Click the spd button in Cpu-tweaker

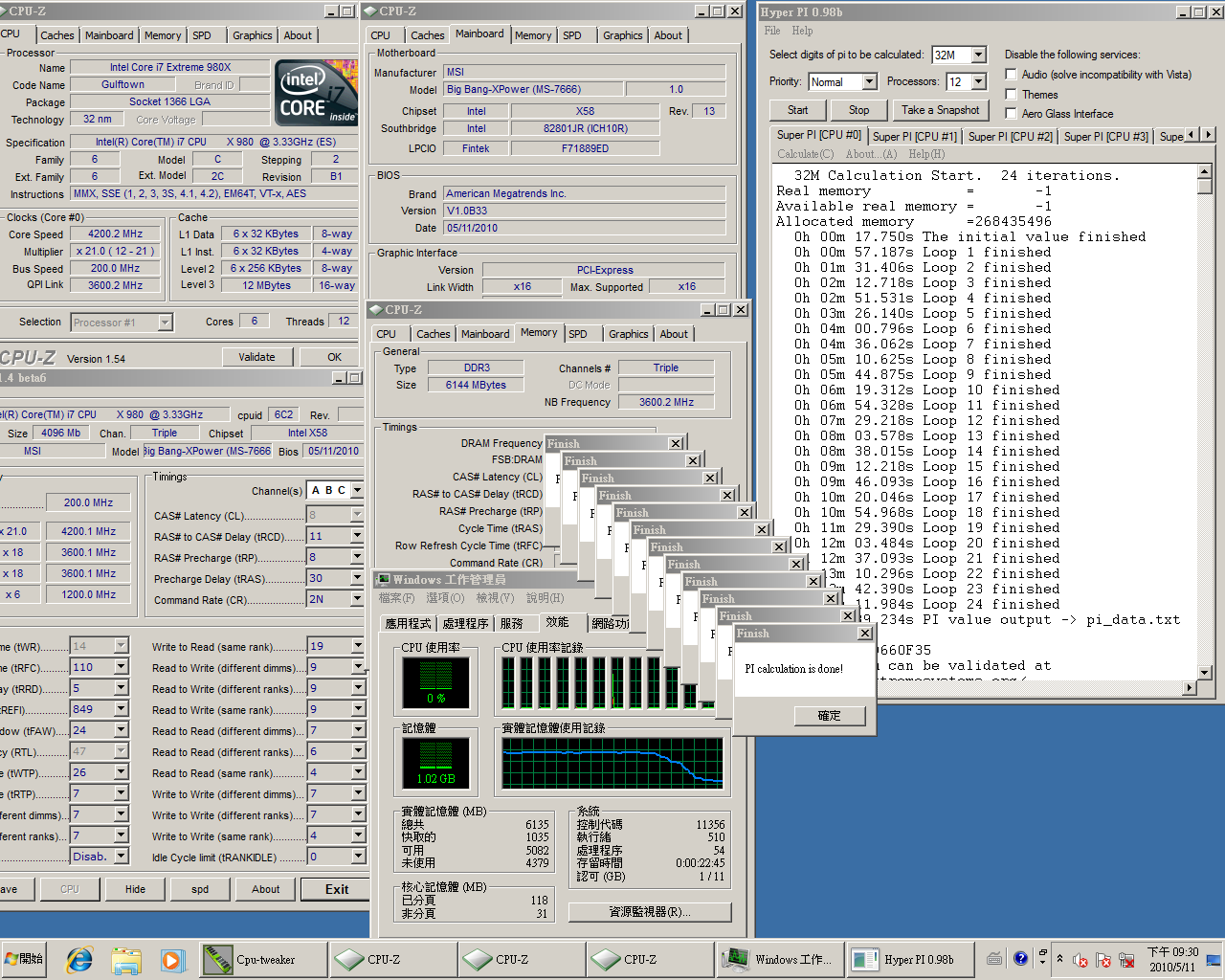200,889
